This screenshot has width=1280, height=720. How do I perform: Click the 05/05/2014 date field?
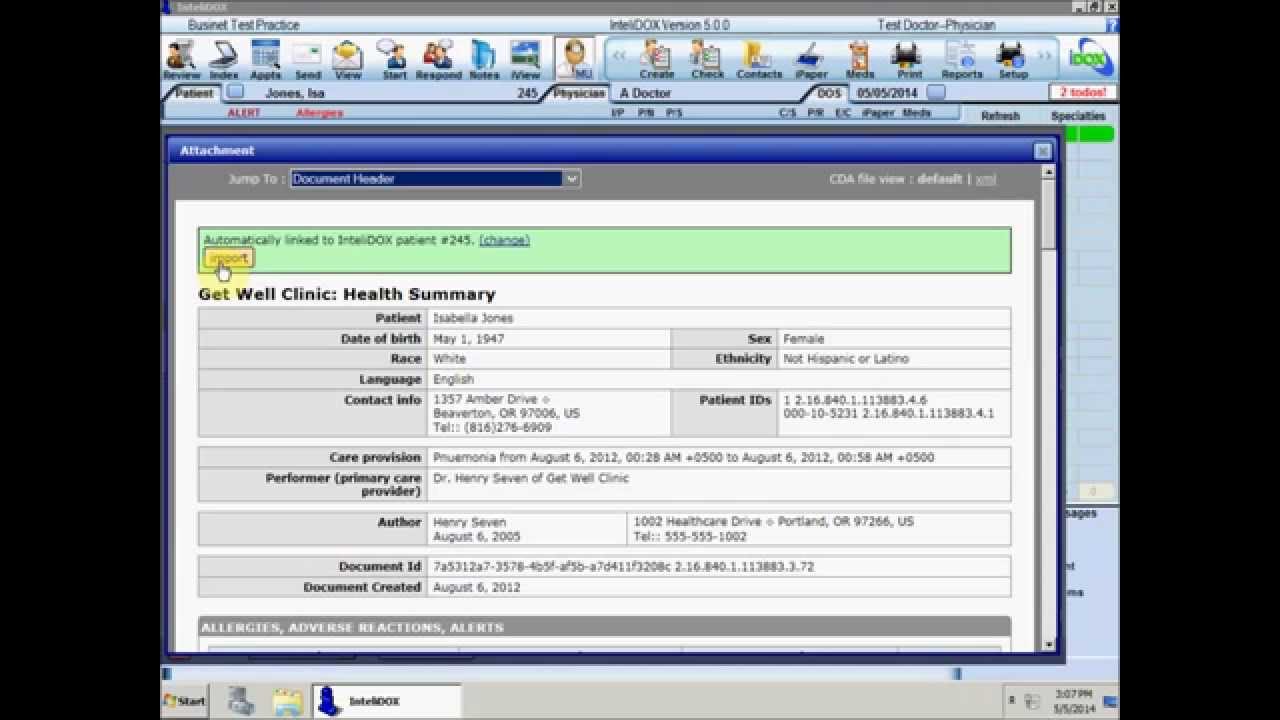pyautogui.click(x=886, y=93)
